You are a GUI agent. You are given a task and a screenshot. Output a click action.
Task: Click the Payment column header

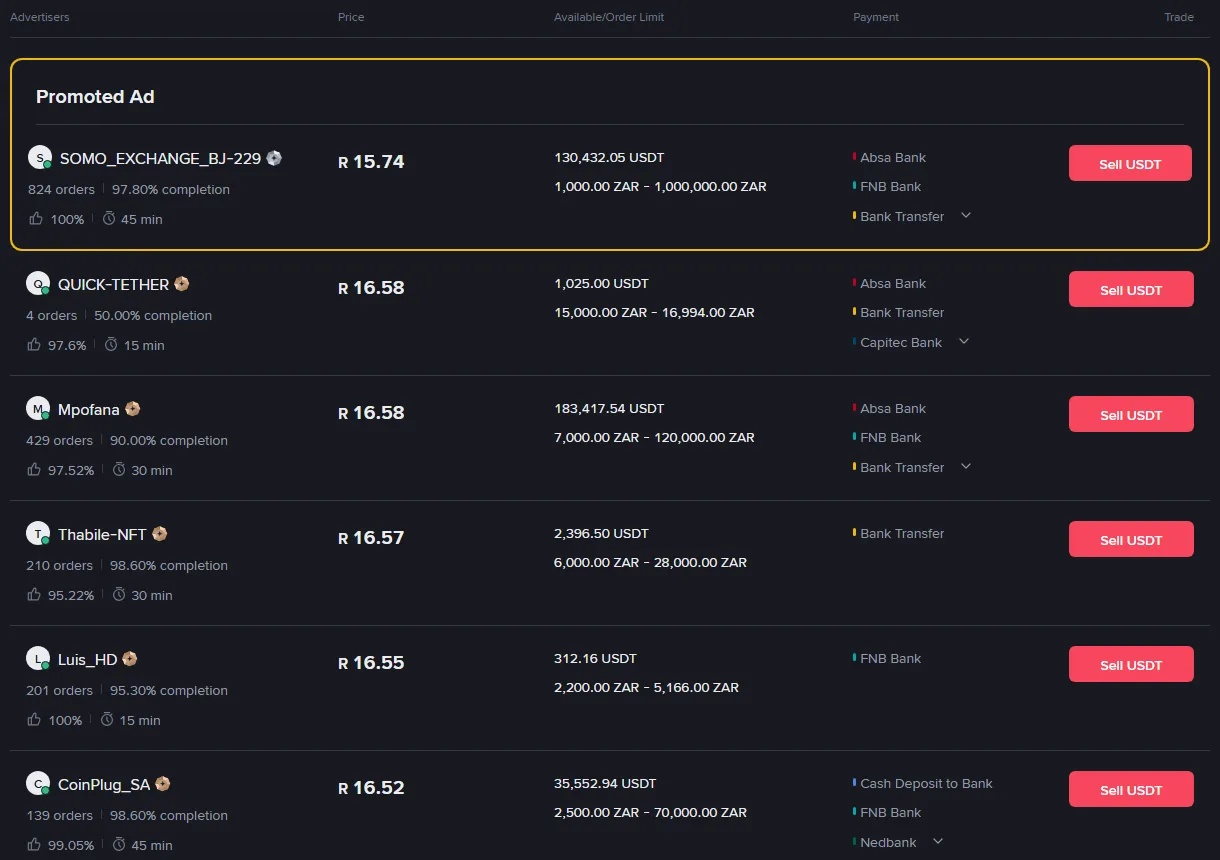pos(876,17)
